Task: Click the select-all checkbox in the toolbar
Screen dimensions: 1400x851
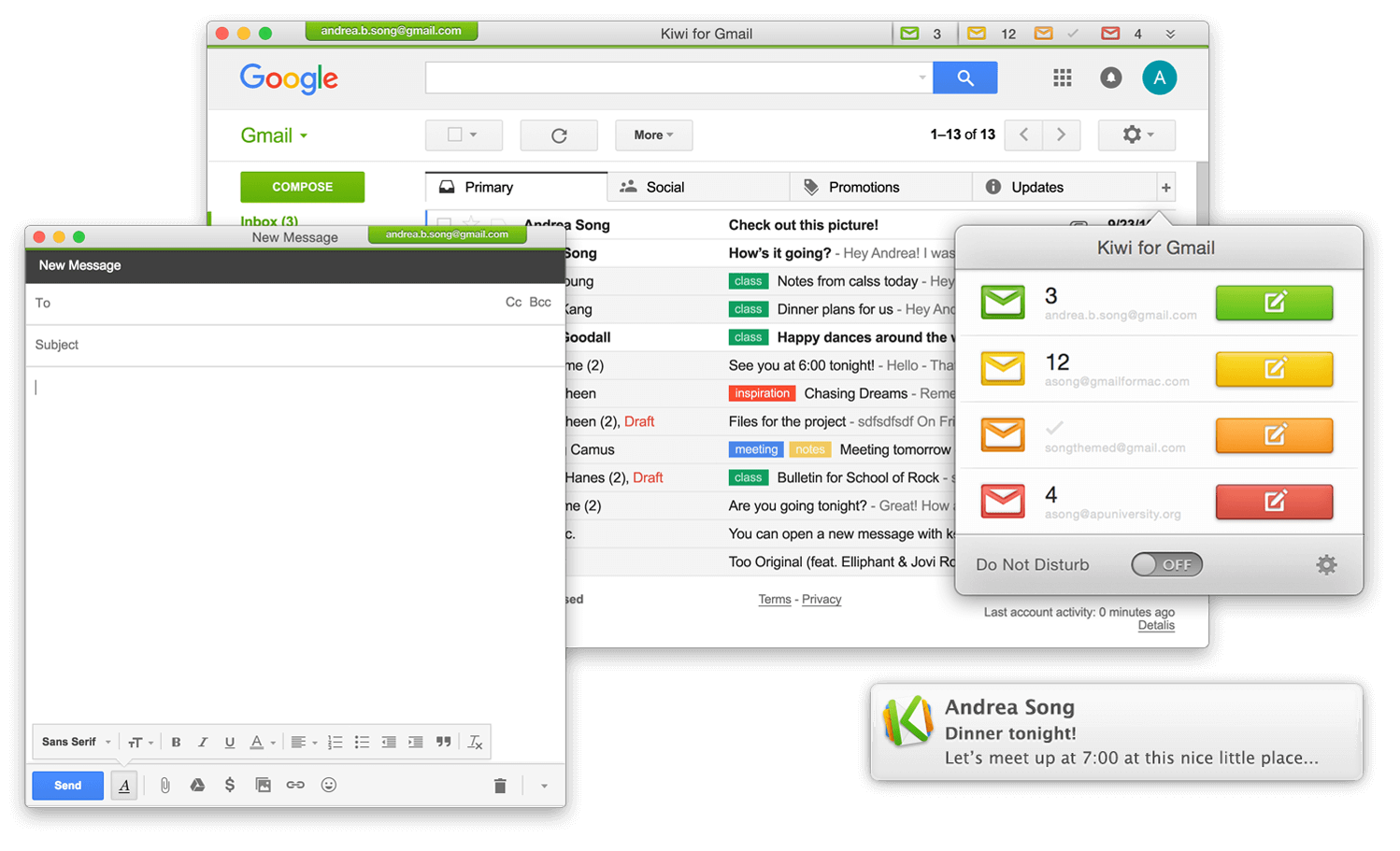Action: point(455,135)
